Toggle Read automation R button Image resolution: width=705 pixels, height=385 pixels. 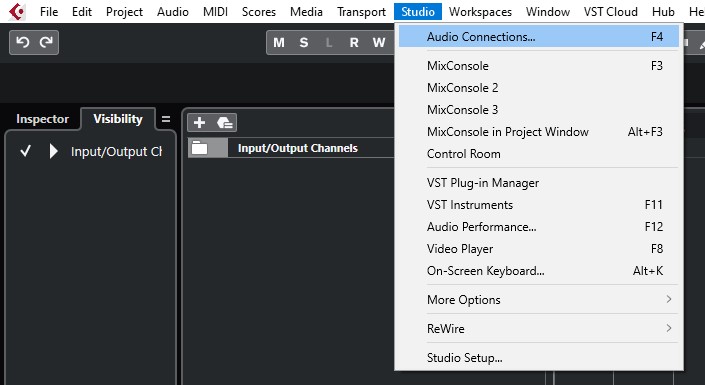click(x=354, y=43)
